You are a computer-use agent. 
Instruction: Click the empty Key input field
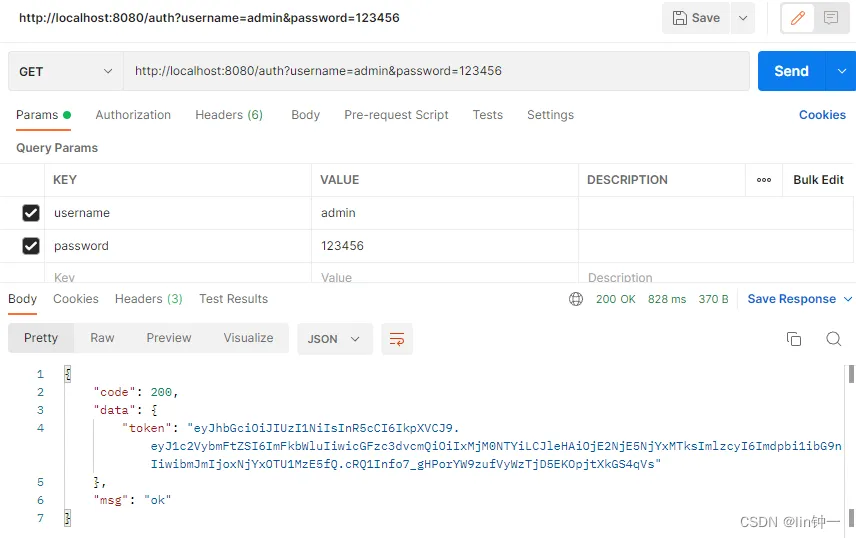(x=178, y=273)
